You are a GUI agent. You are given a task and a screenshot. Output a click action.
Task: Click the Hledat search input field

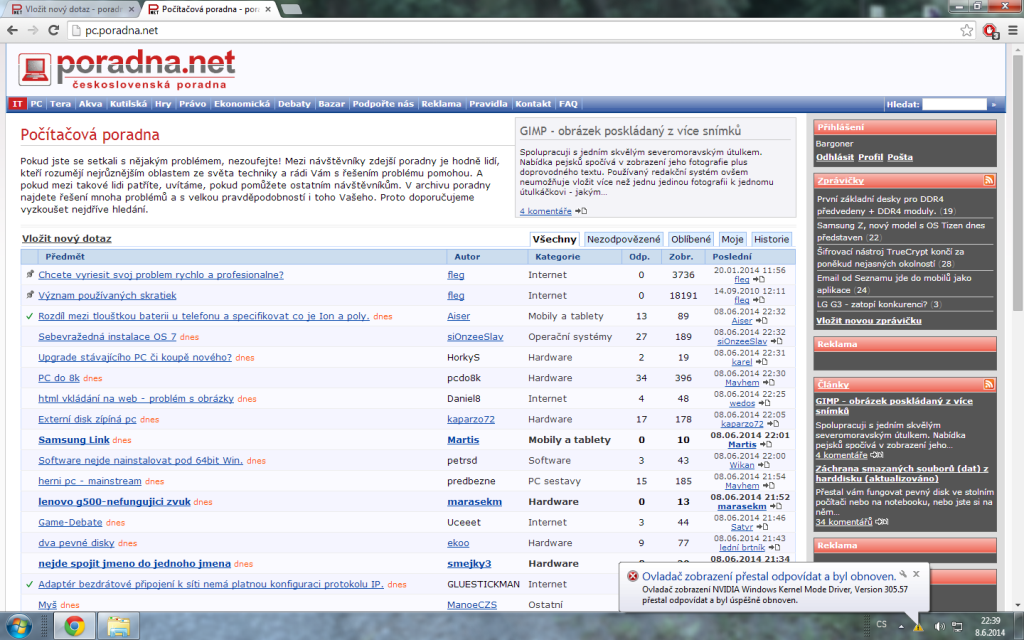(x=954, y=104)
